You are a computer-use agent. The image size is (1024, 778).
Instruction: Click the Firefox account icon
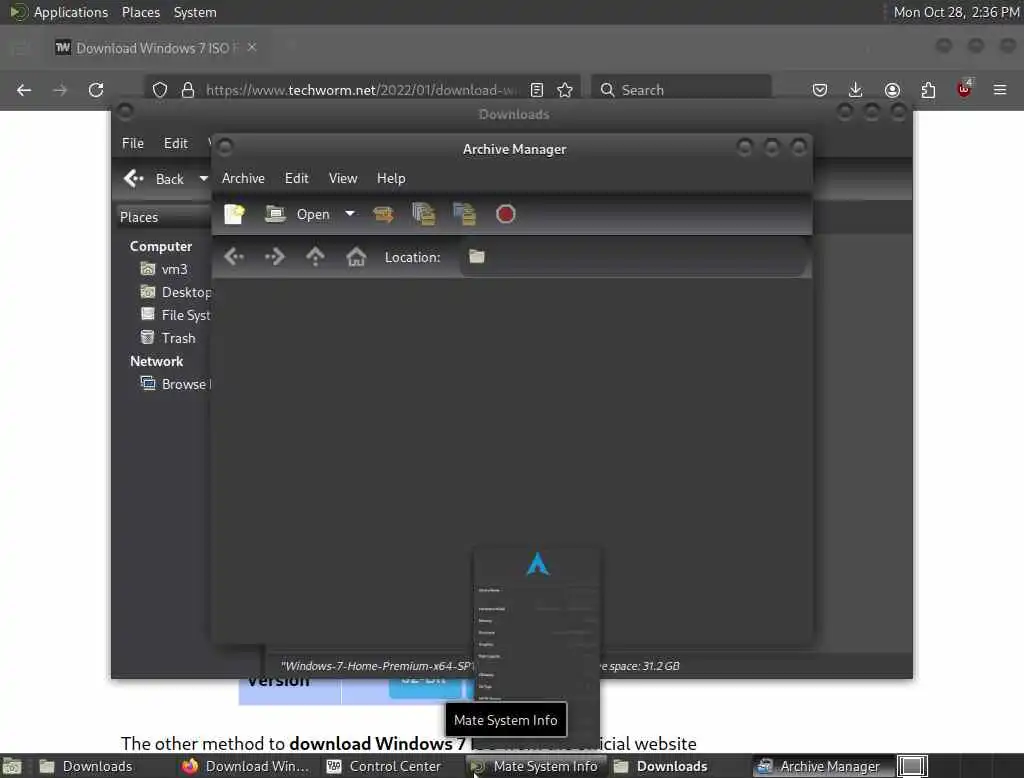[x=892, y=90]
